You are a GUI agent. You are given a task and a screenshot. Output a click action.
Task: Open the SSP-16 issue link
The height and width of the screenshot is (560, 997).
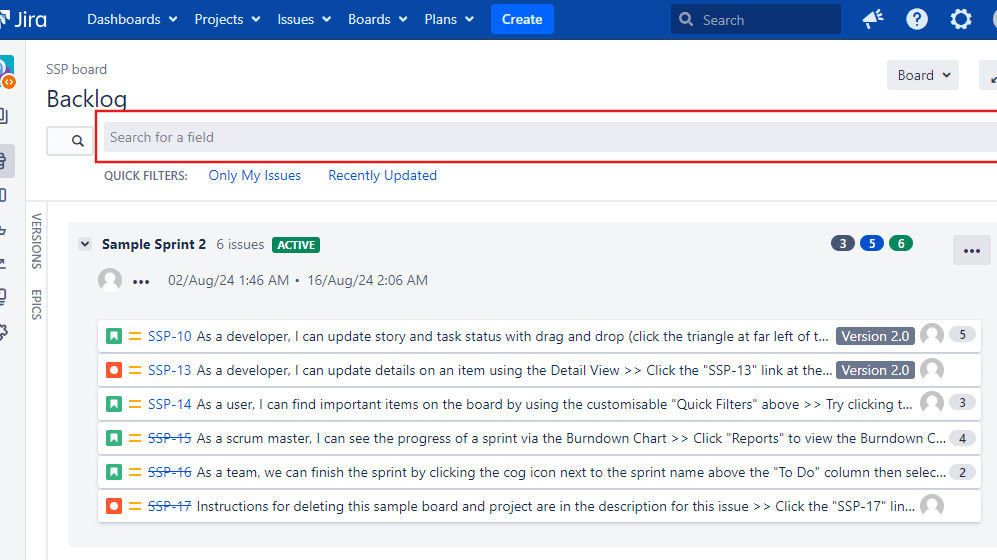pyautogui.click(x=169, y=472)
